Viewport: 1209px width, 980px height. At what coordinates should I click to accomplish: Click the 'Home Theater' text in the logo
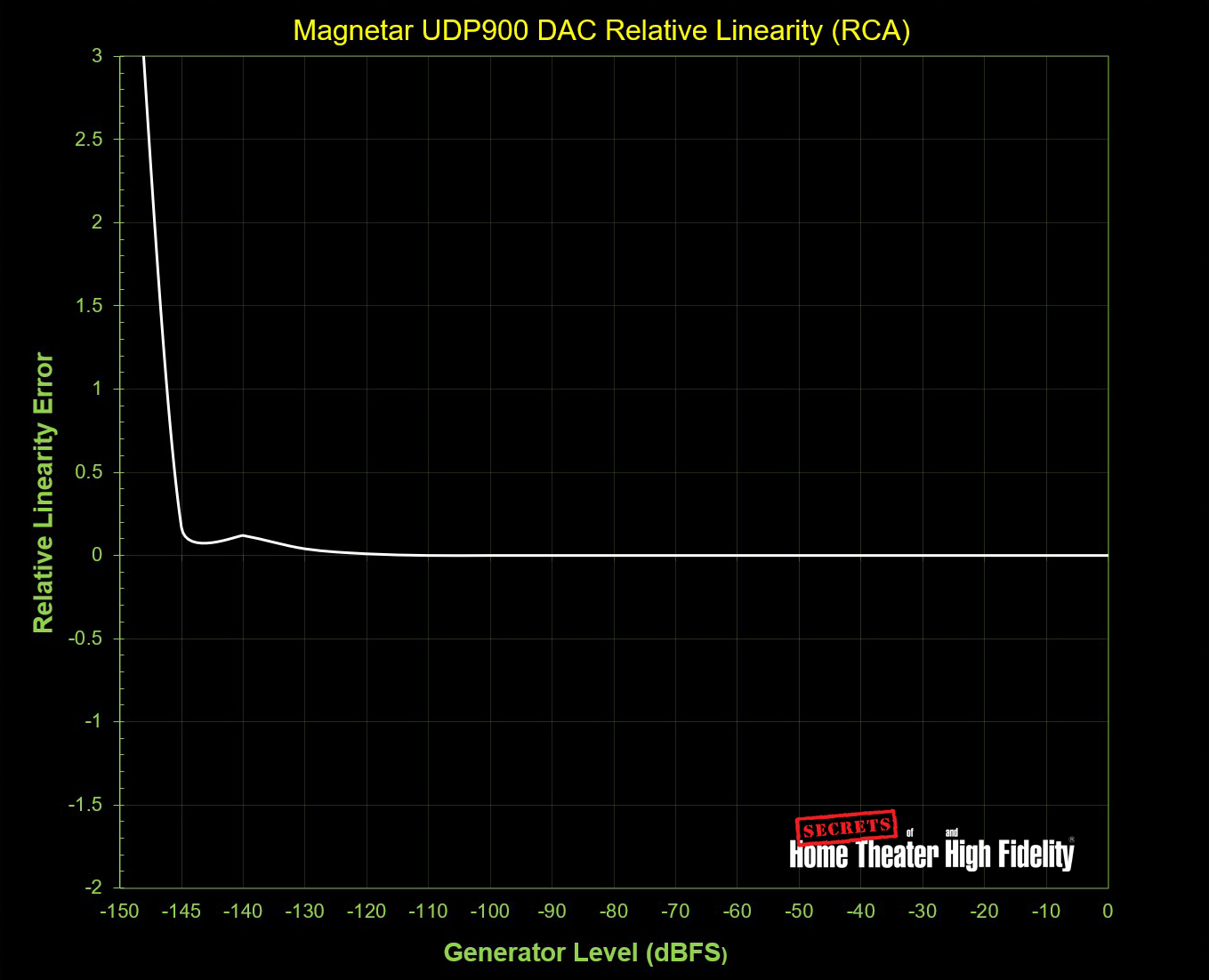click(863, 855)
